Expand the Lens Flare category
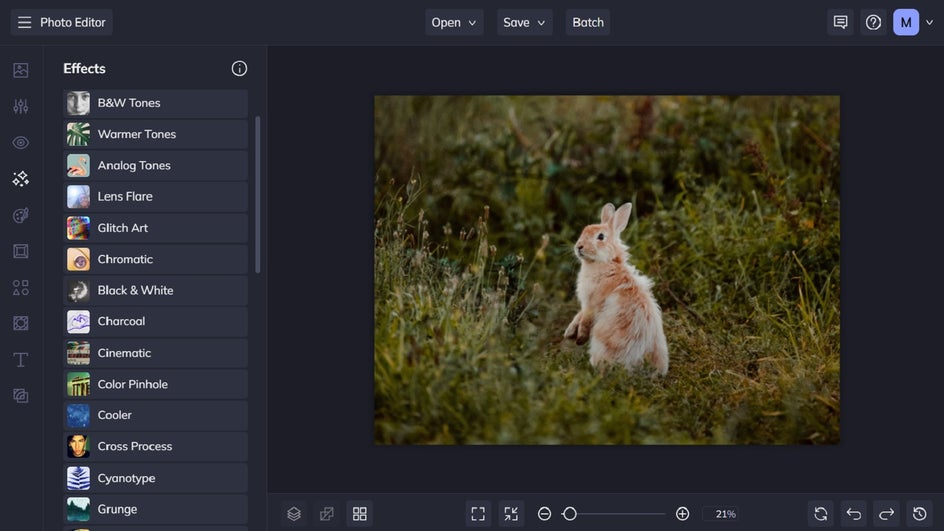Image resolution: width=944 pixels, height=531 pixels. (x=155, y=196)
